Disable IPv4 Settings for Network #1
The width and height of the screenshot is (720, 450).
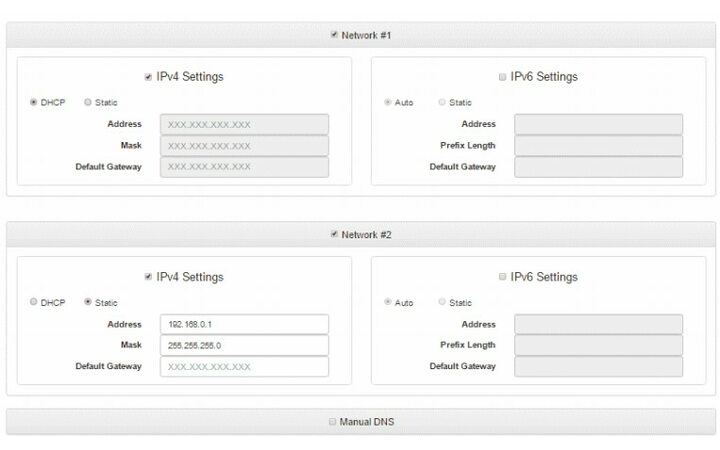[x=148, y=77]
